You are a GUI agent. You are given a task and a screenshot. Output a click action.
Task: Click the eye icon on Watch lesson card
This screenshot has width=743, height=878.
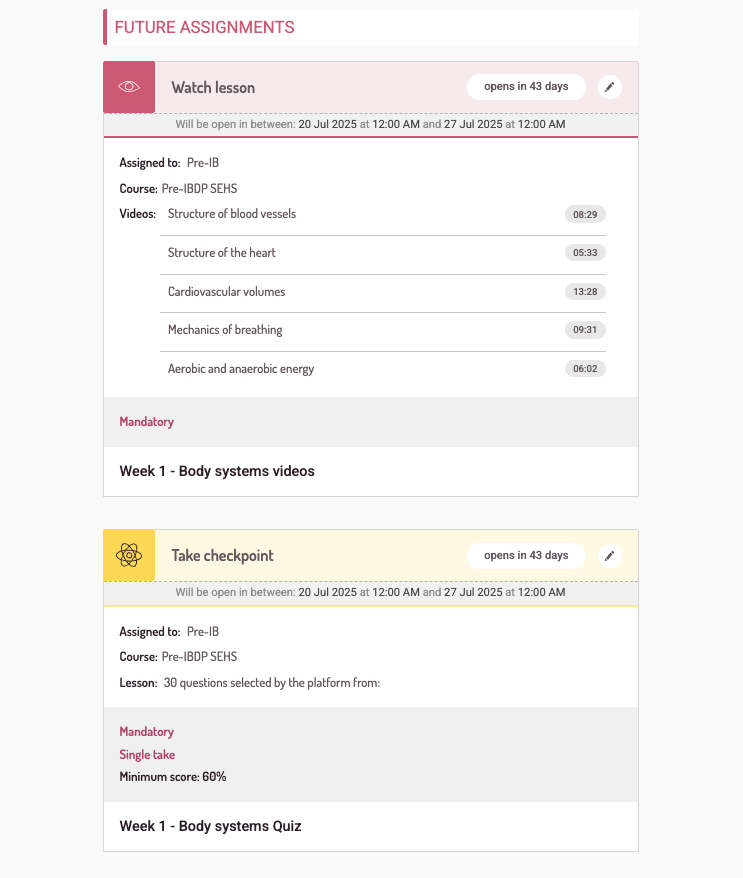[129, 87]
